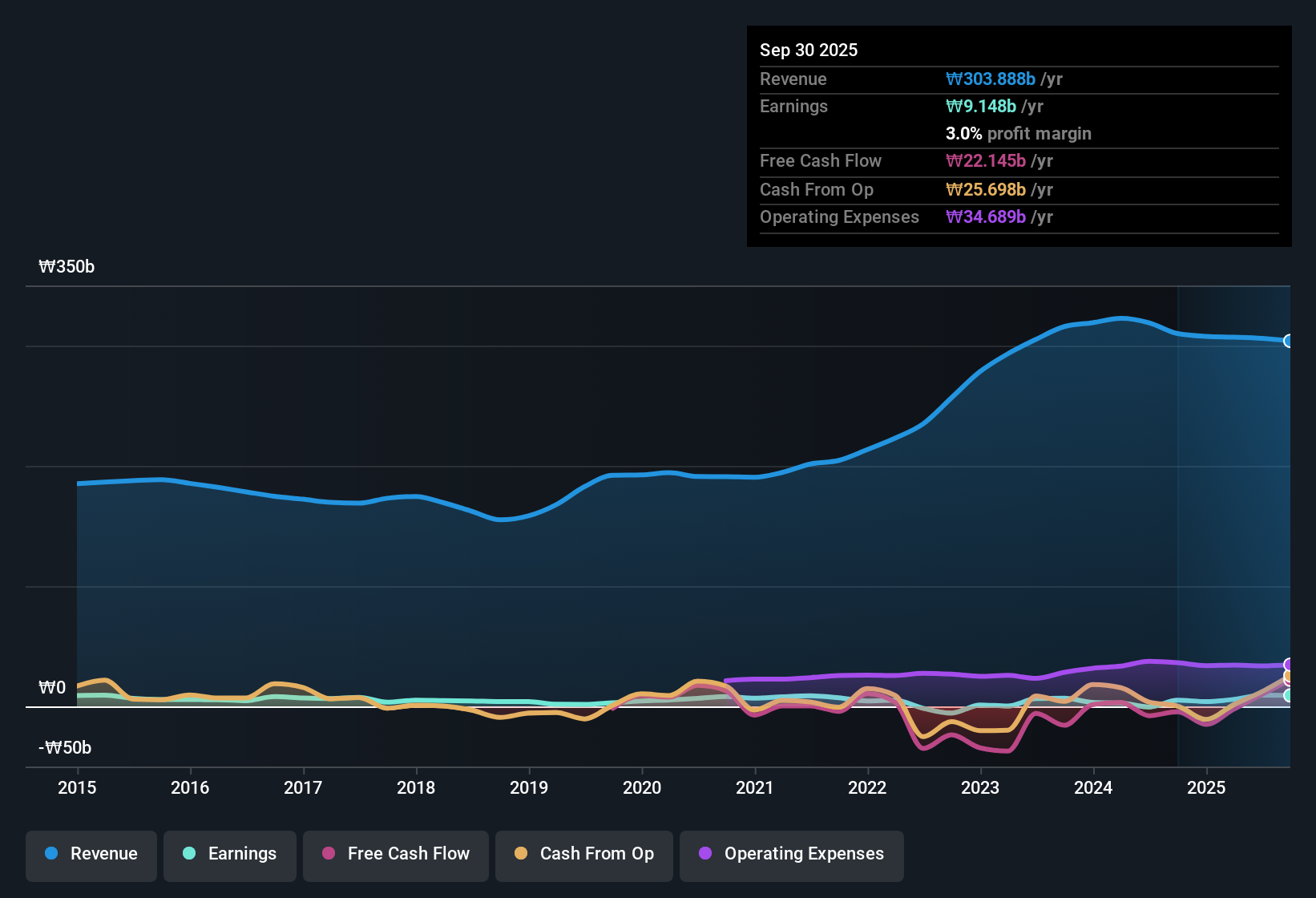
Task: Click the Free Cash Flow legend button
Action: click(395, 854)
